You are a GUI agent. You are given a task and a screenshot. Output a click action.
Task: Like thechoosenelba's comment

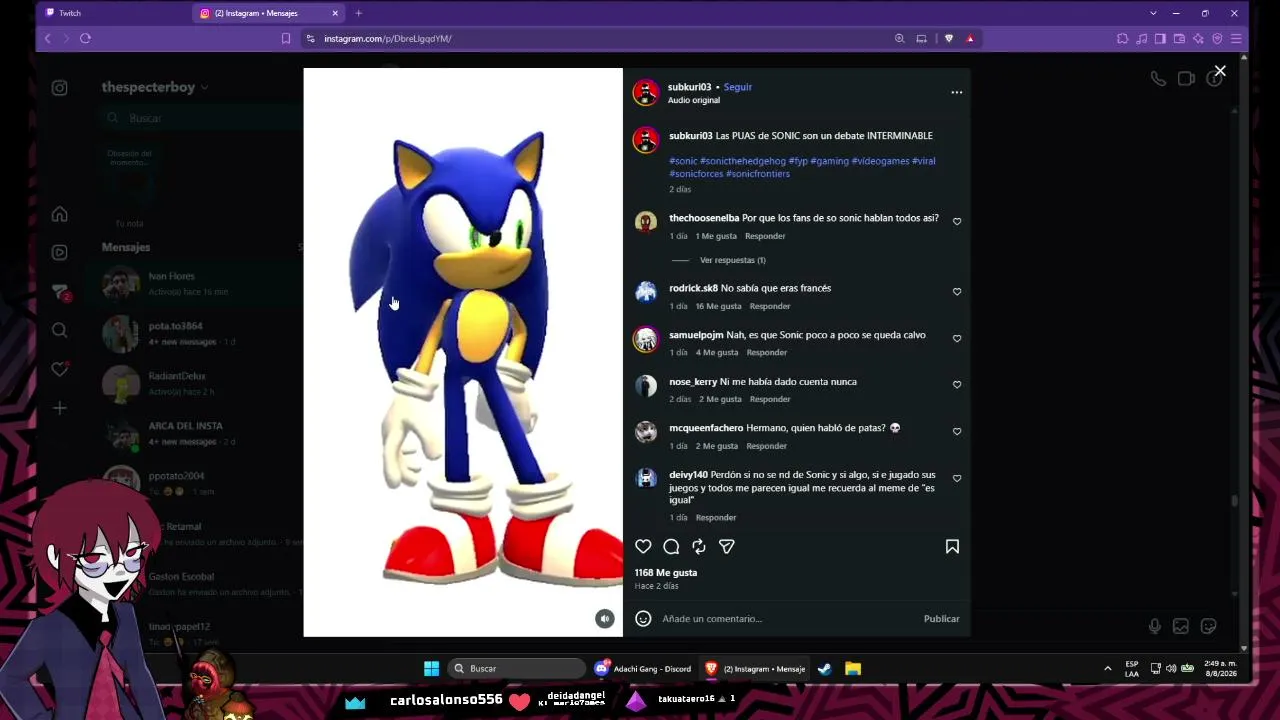(957, 222)
